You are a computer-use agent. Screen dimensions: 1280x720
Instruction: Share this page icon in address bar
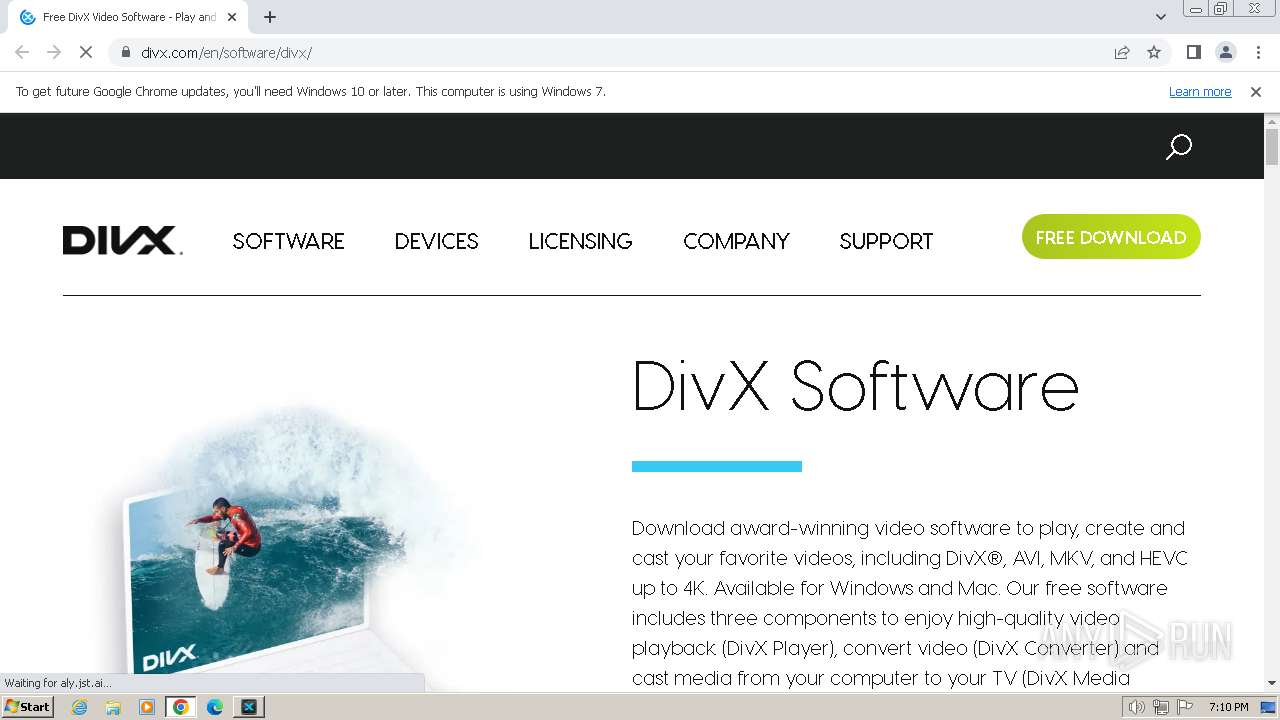tap(1122, 52)
